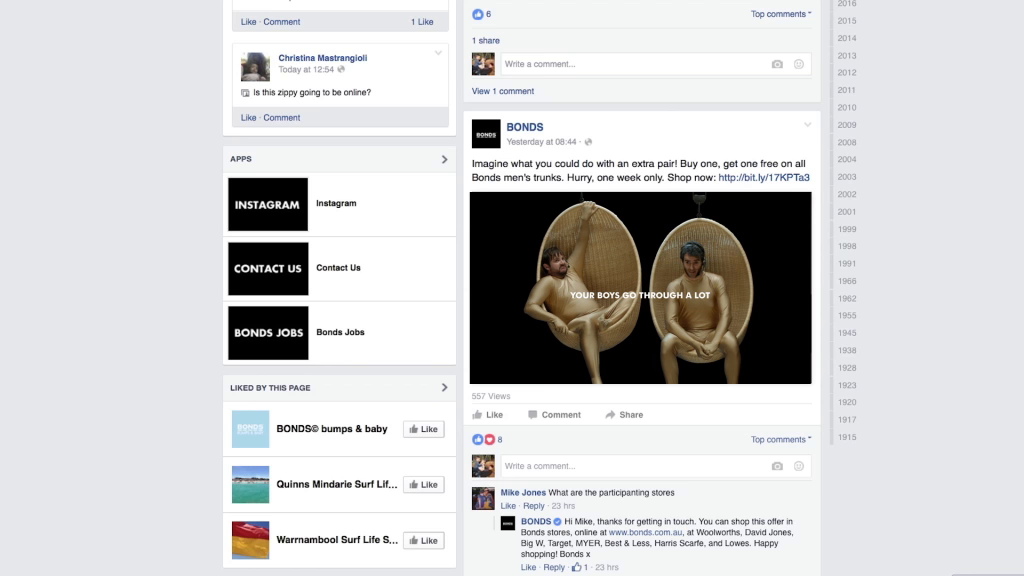Click camera icon in top comment box

[776, 64]
